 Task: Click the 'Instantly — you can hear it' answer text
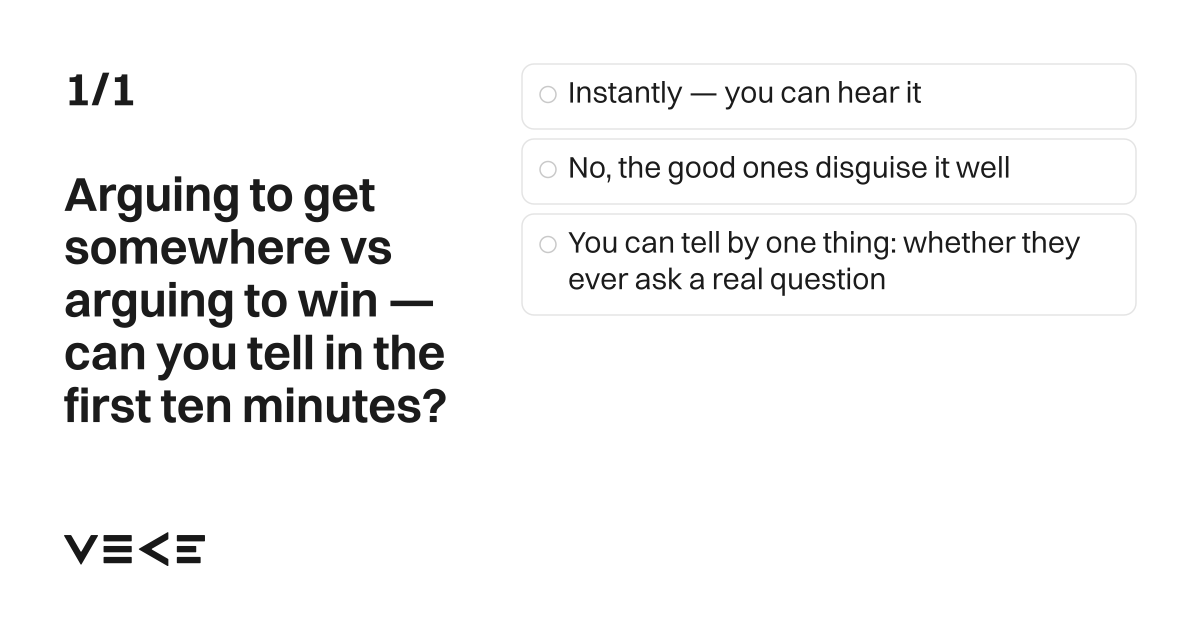(x=744, y=94)
